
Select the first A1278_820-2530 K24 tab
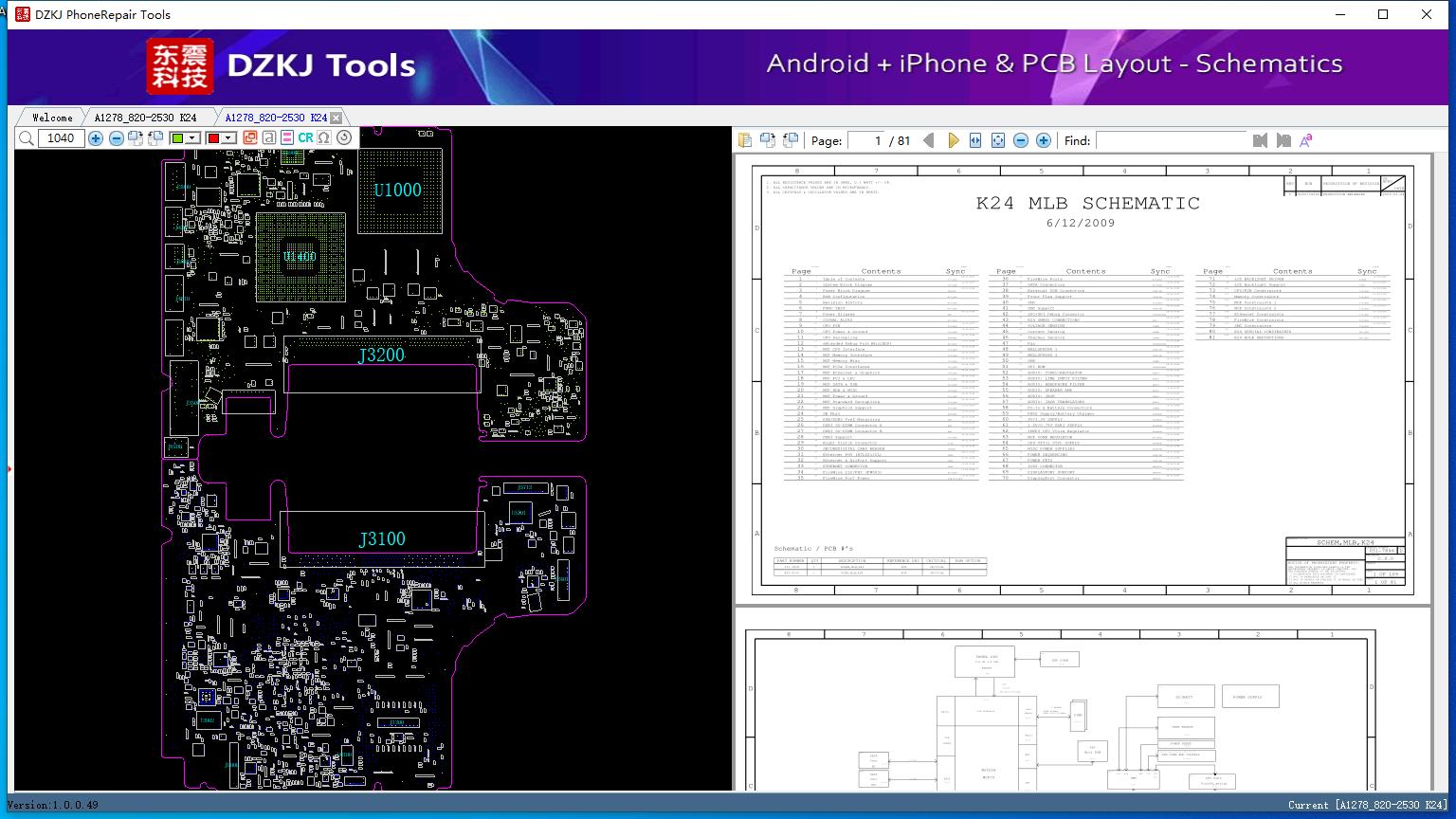coord(145,118)
